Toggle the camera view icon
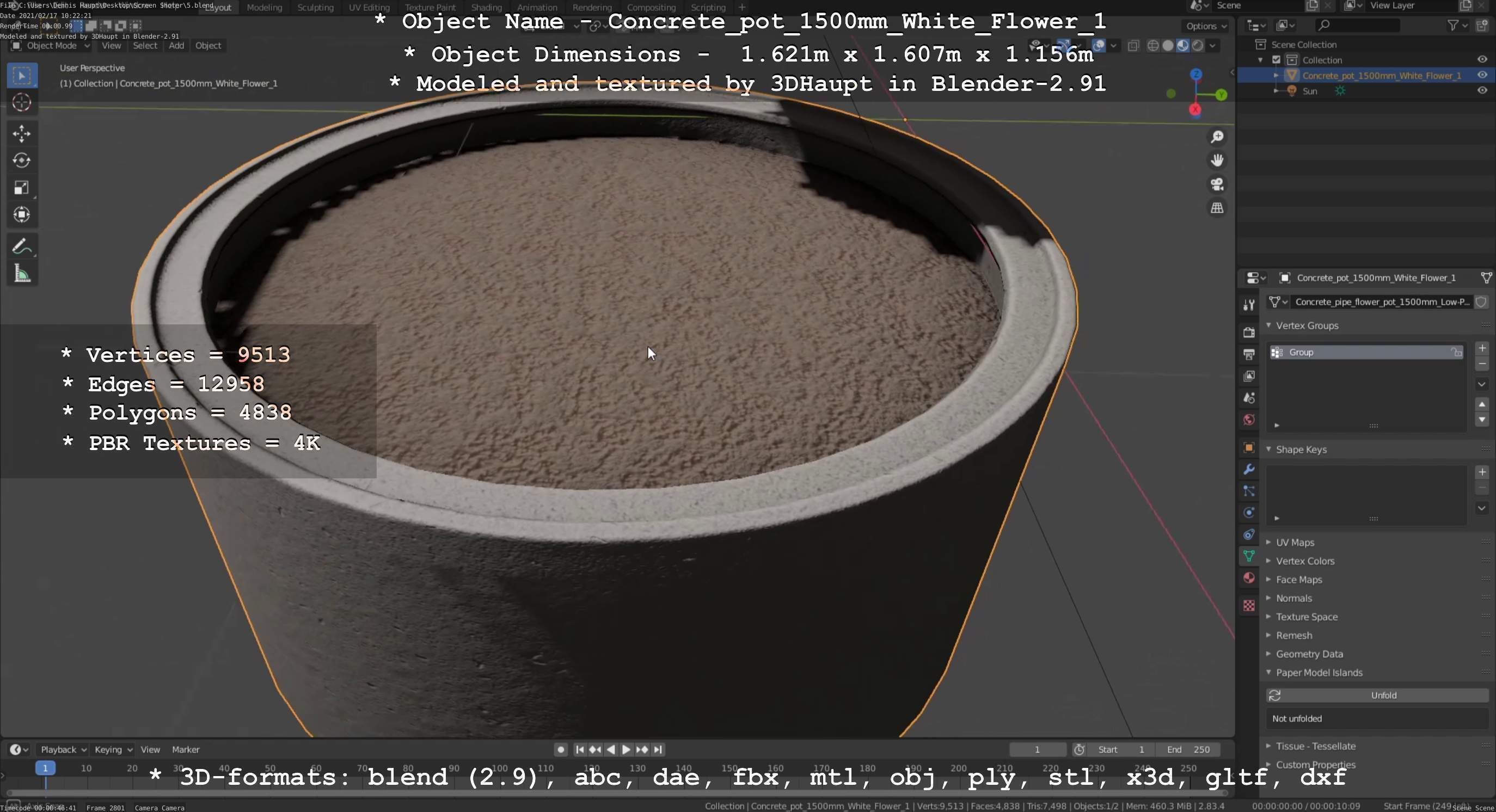Image resolution: width=1496 pixels, height=812 pixels. [x=1217, y=184]
